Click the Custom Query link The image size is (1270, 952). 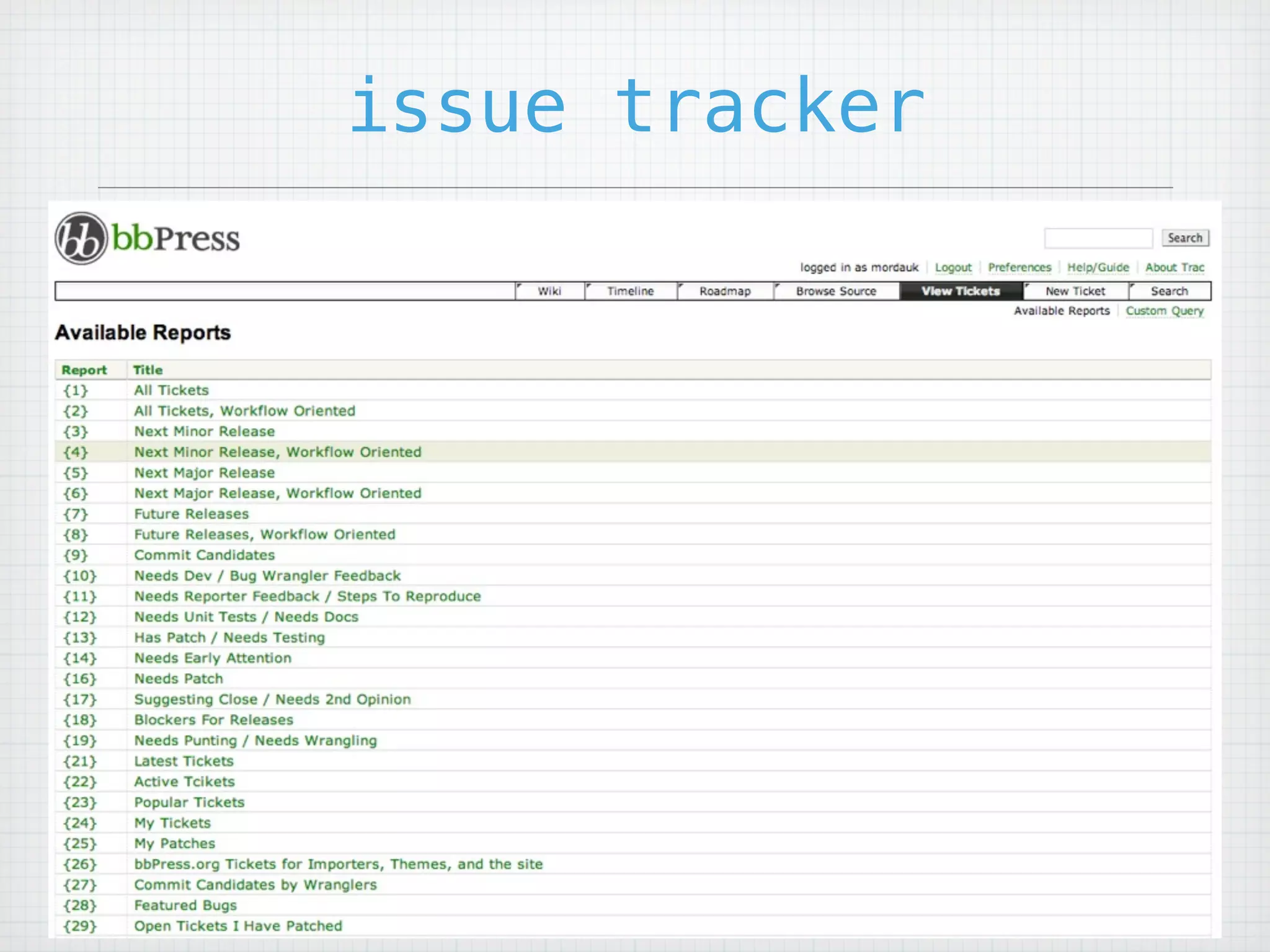coord(1165,311)
